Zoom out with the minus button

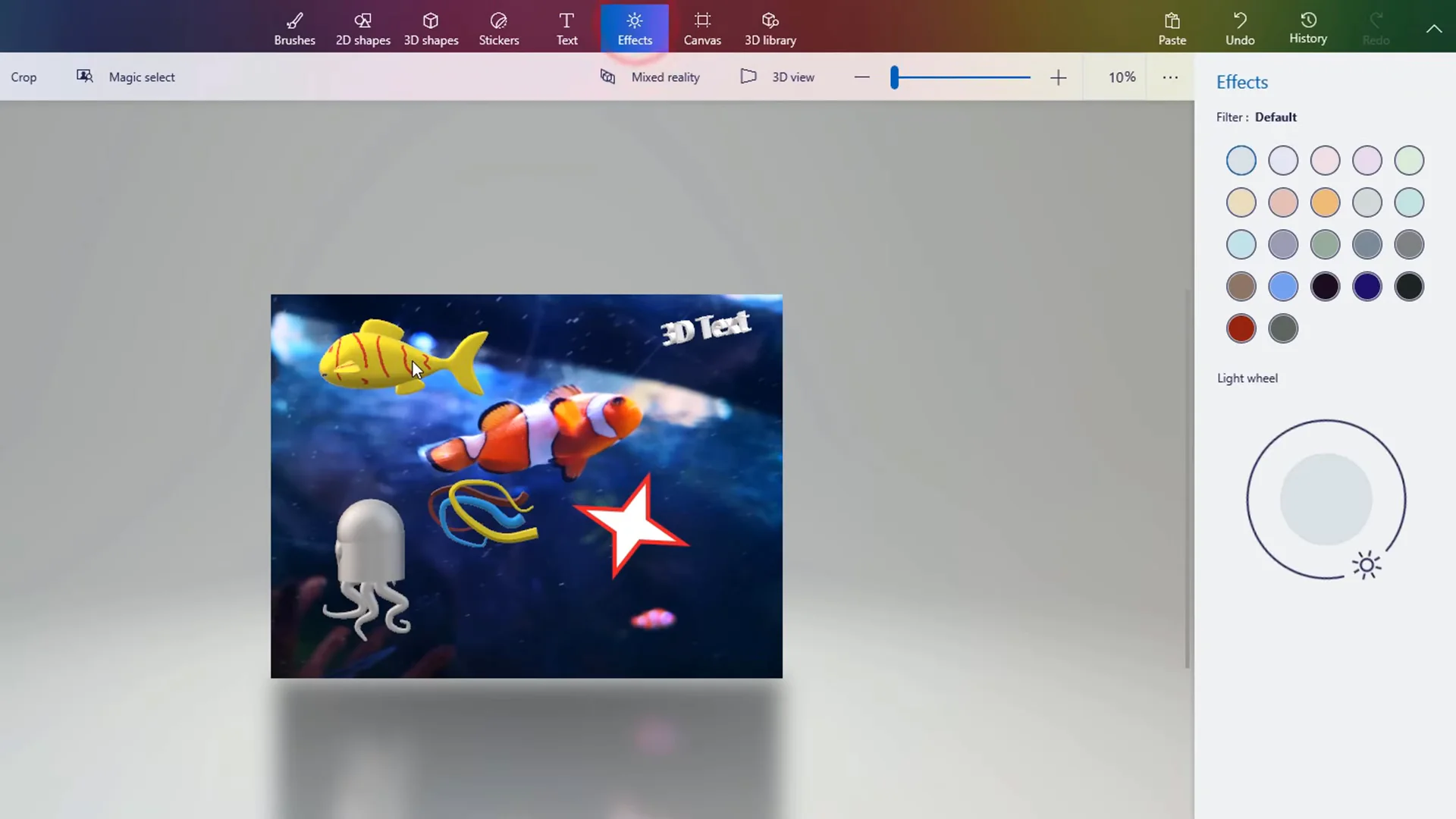coord(861,77)
